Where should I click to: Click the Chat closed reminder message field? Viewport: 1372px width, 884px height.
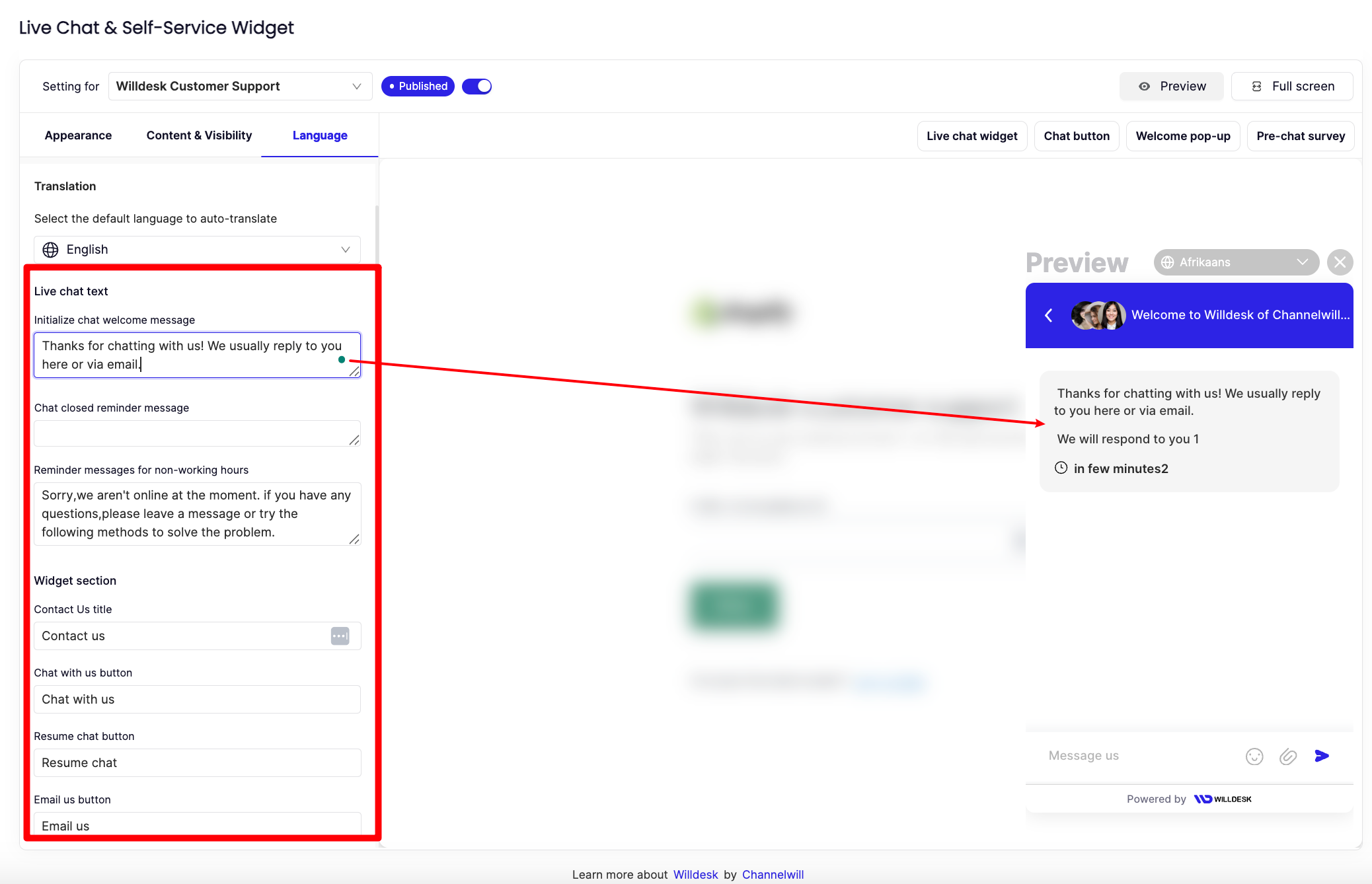(x=197, y=433)
